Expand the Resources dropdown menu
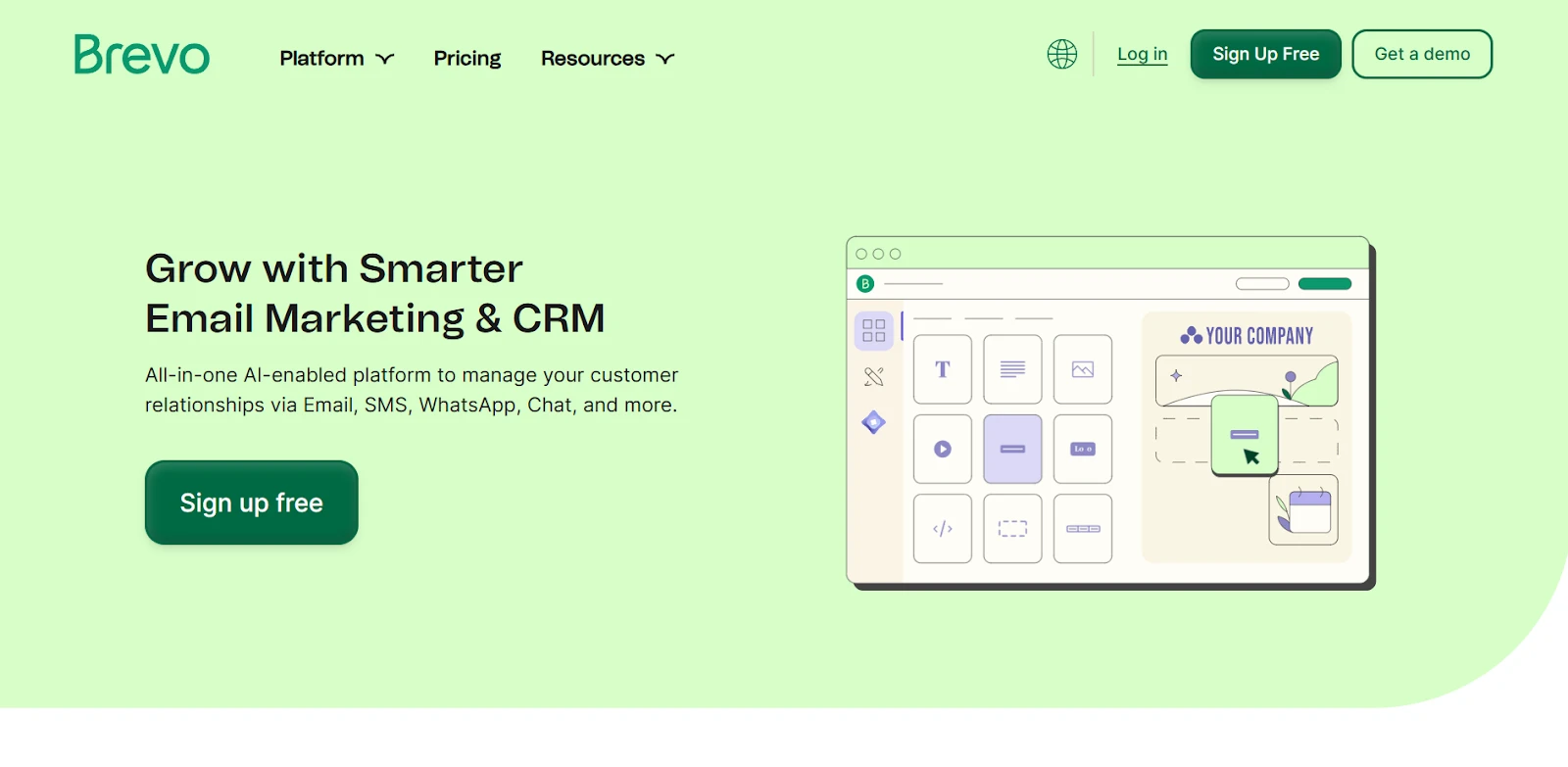Viewport: 1568px width, 767px height. click(x=607, y=59)
